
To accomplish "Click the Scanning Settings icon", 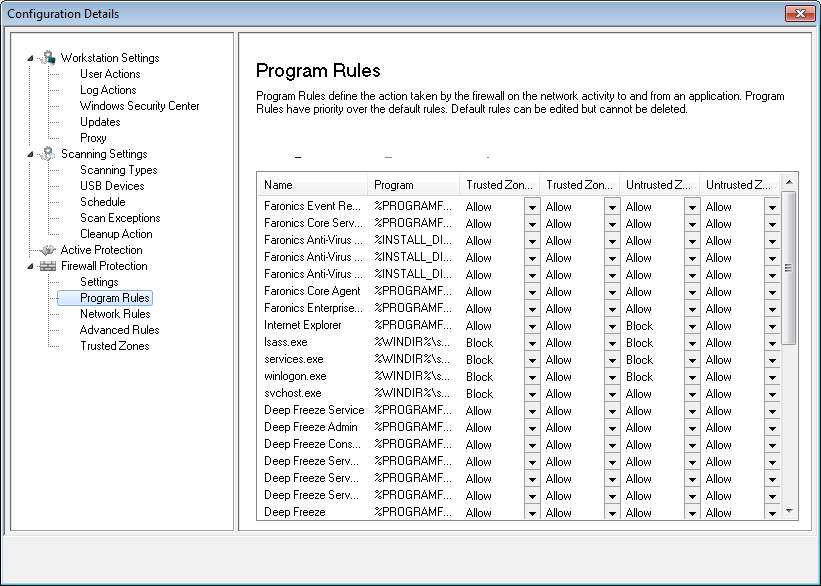I will click(48, 153).
